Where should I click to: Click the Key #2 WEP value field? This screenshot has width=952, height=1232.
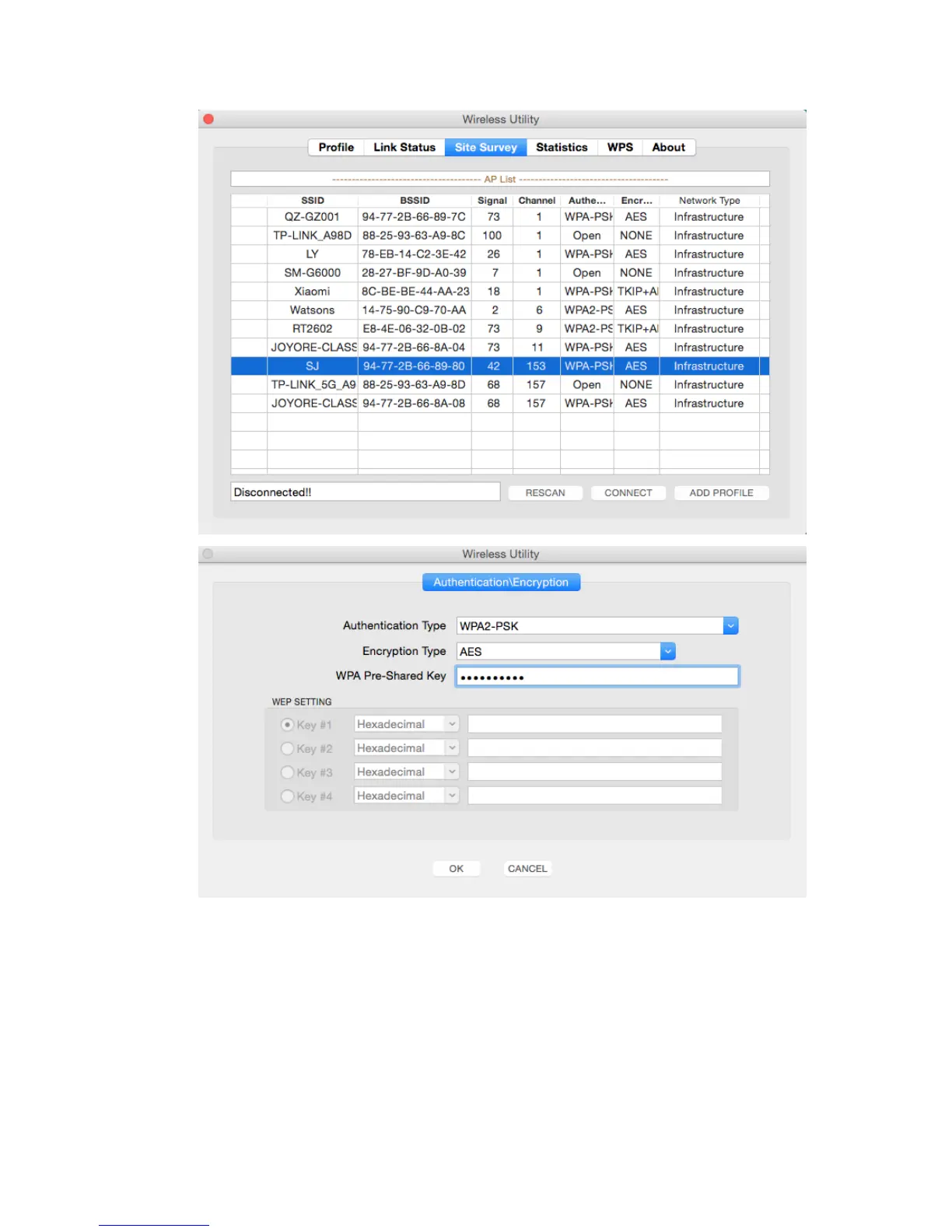pos(595,747)
